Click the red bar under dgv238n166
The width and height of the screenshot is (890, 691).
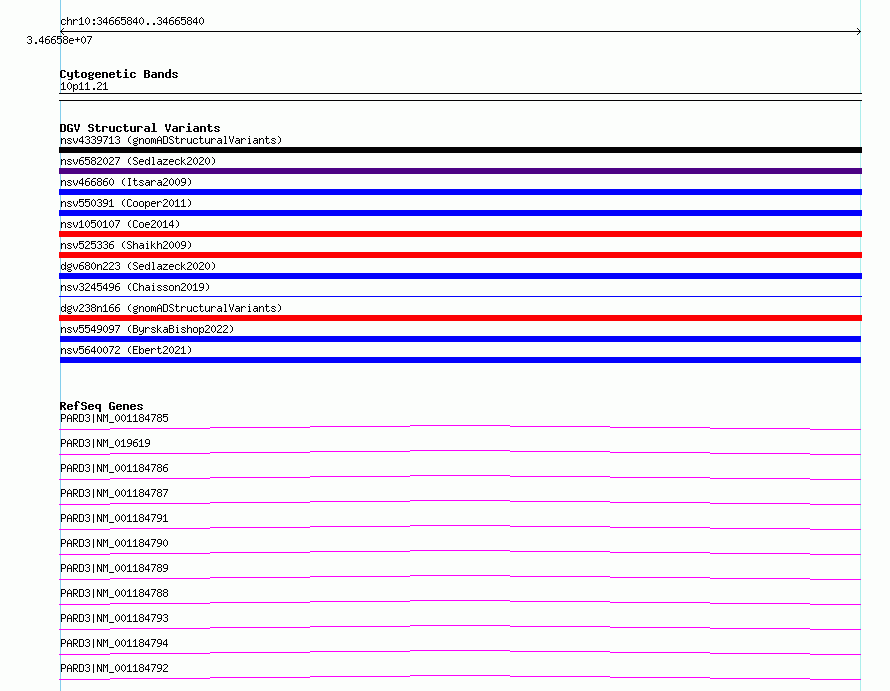click(x=460, y=318)
